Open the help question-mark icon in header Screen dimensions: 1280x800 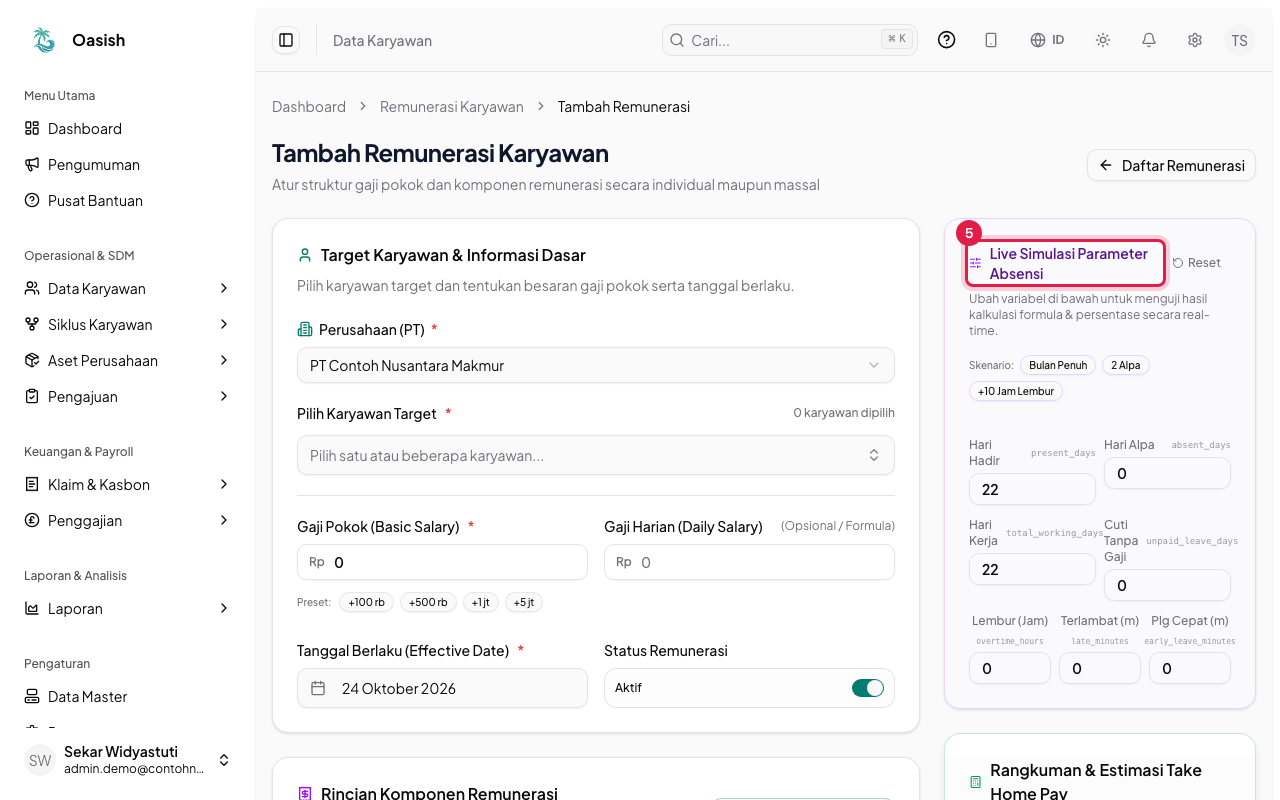947,40
